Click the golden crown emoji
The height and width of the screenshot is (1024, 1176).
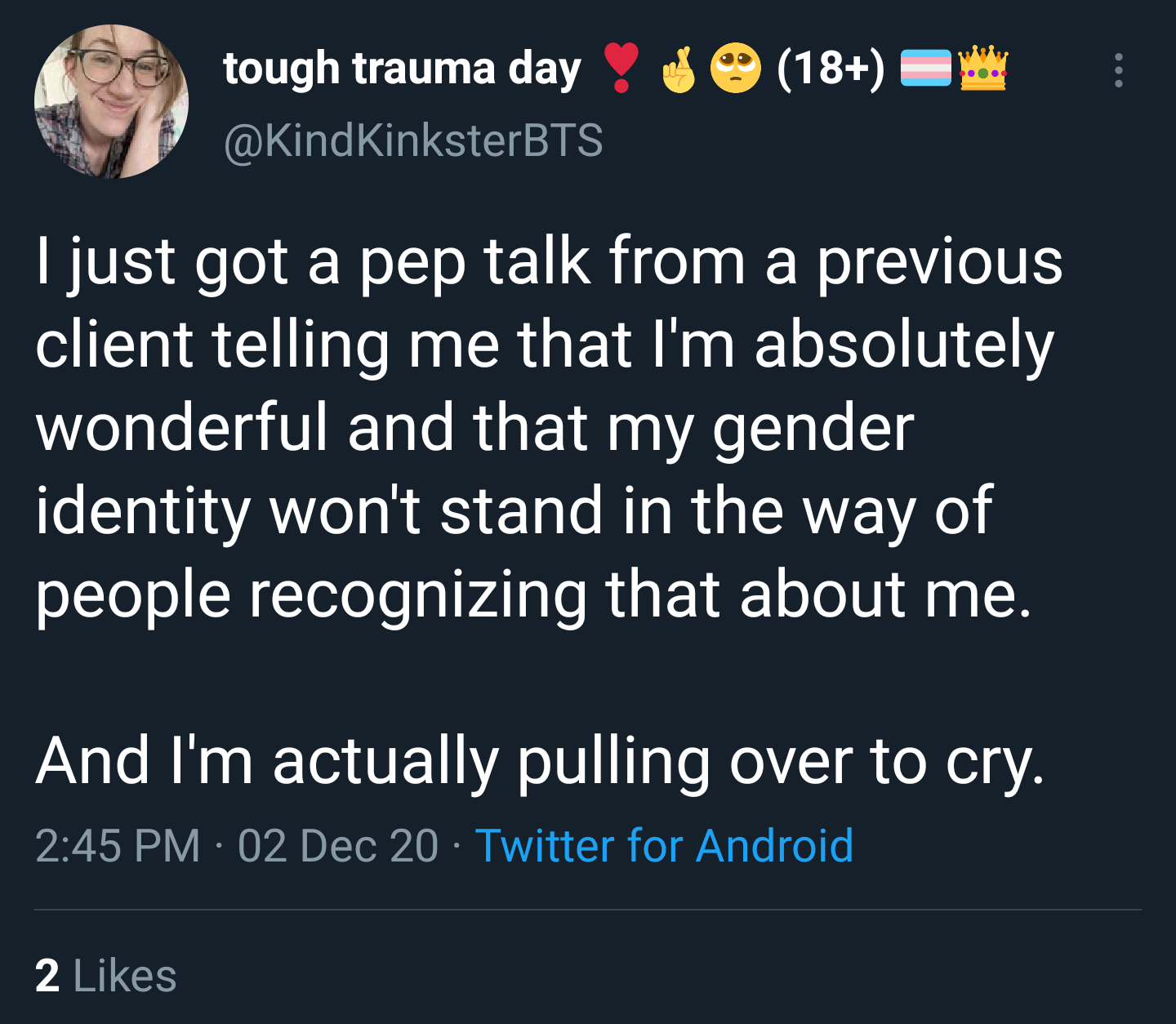pyautogui.click(x=983, y=68)
